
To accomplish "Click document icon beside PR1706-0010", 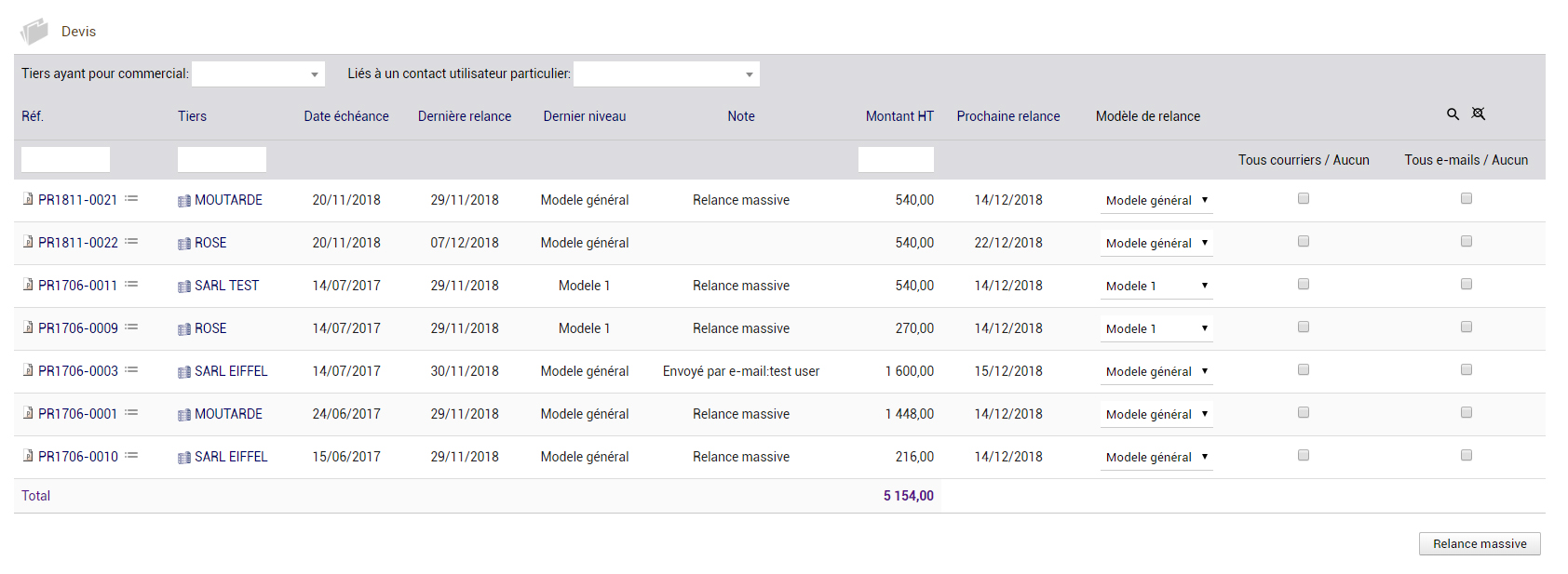I will pyautogui.click(x=28, y=456).
